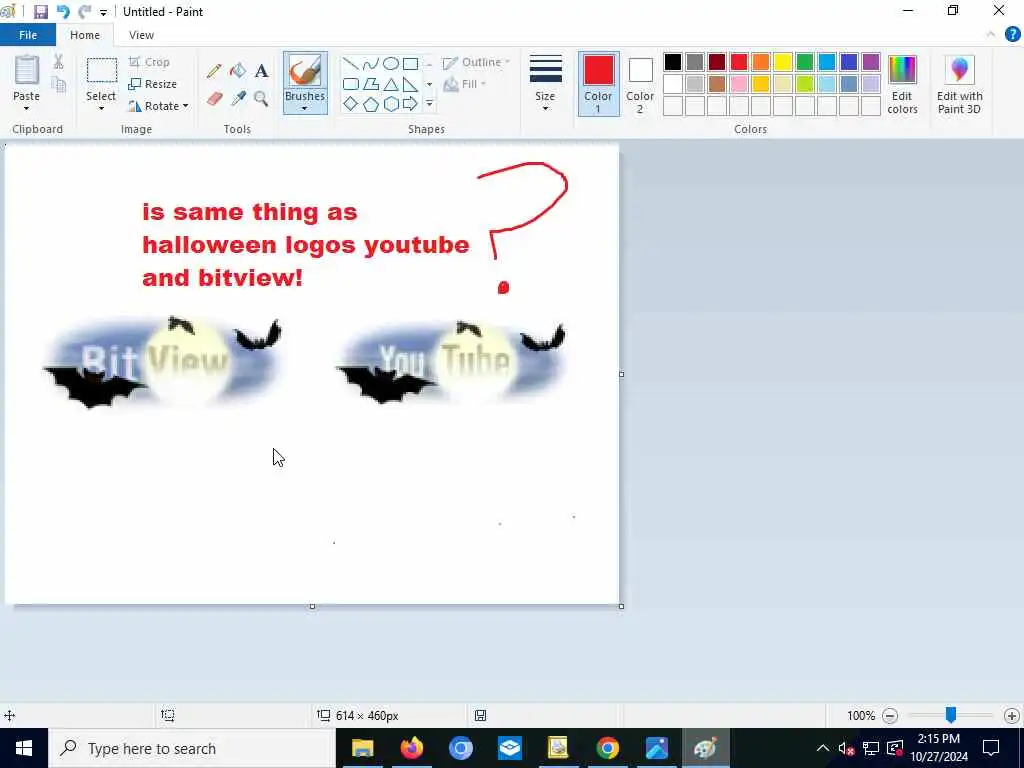This screenshot has height=768, width=1024.
Task: Choose the Rectangle shape
Action: (410, 63)
